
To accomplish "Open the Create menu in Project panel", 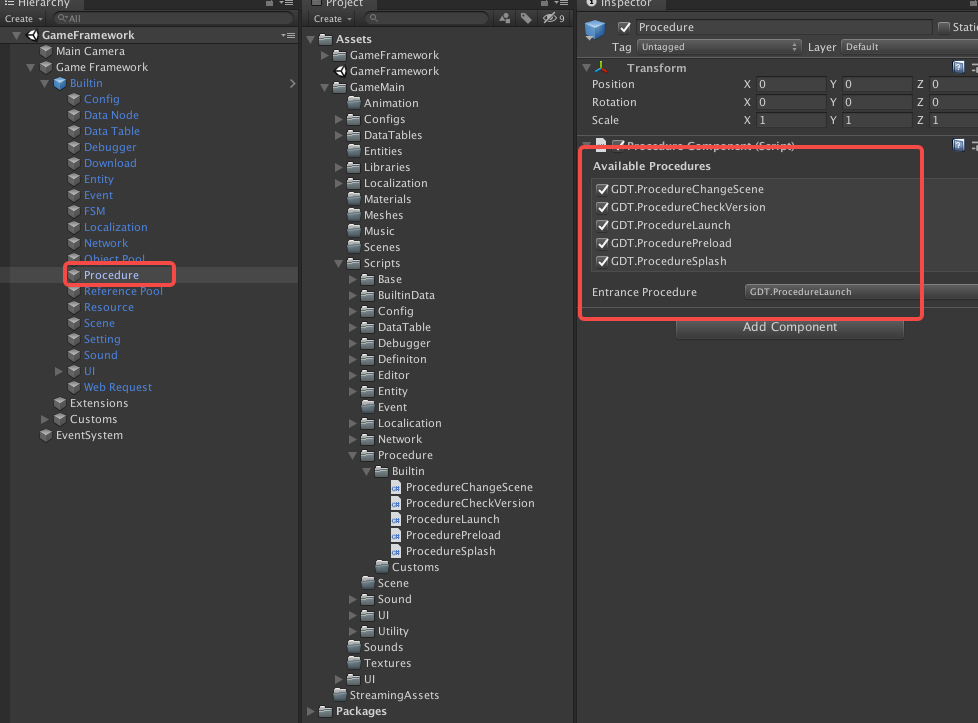I will point(331,18).
